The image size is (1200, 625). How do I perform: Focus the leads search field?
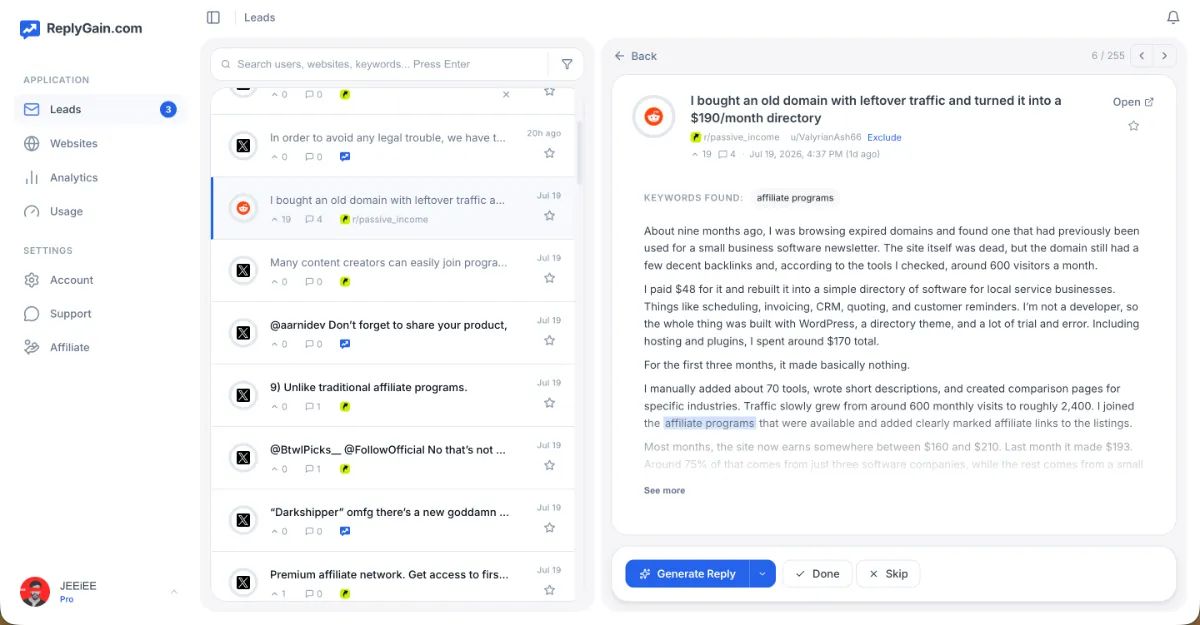click(x=380, y=64)
